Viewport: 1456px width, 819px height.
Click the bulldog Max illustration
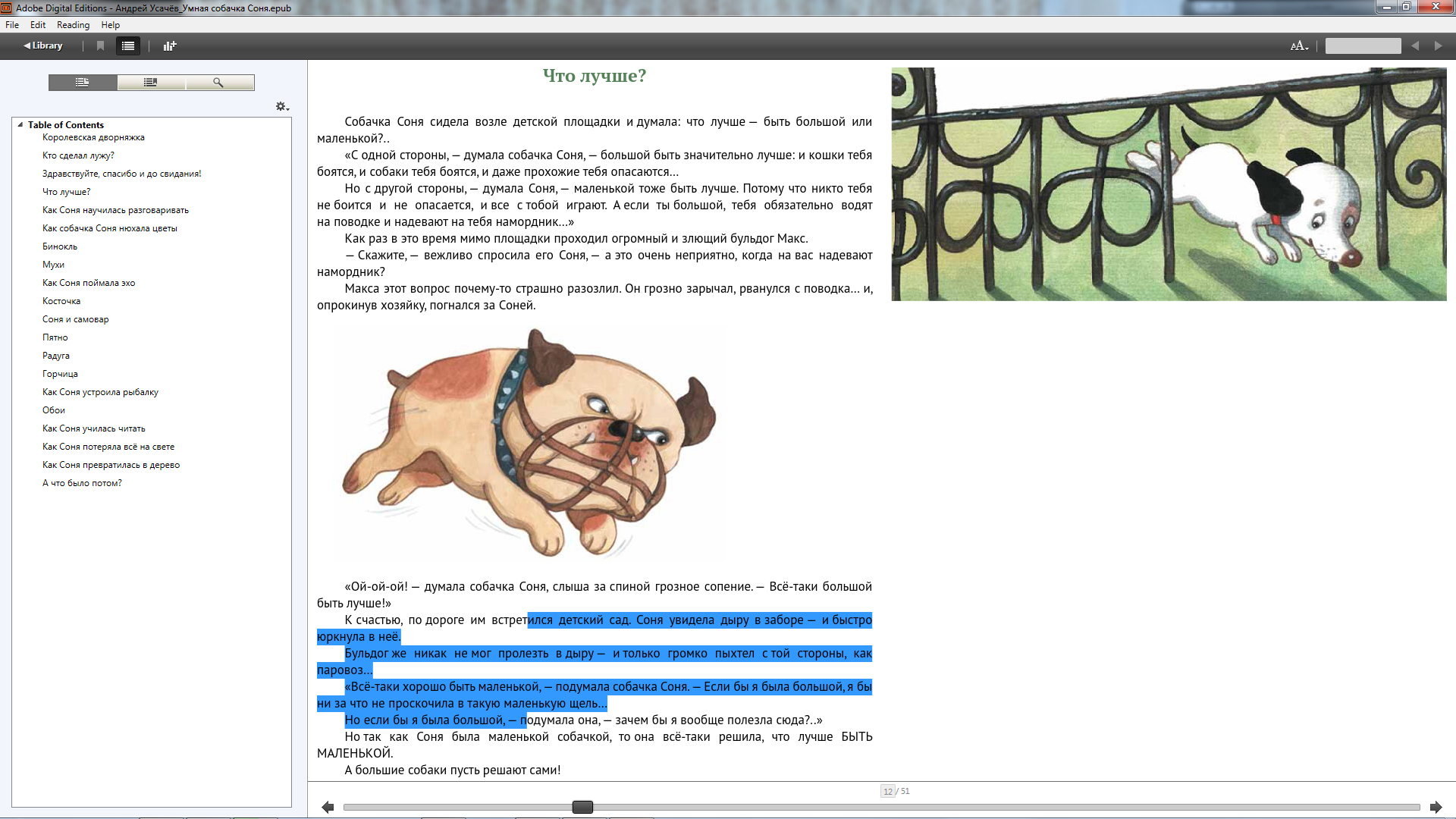pos(529,444)
